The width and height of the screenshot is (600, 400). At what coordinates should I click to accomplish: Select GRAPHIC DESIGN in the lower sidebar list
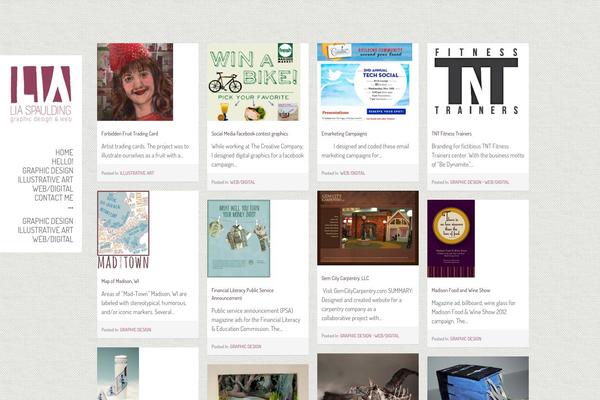coord(47,221)
